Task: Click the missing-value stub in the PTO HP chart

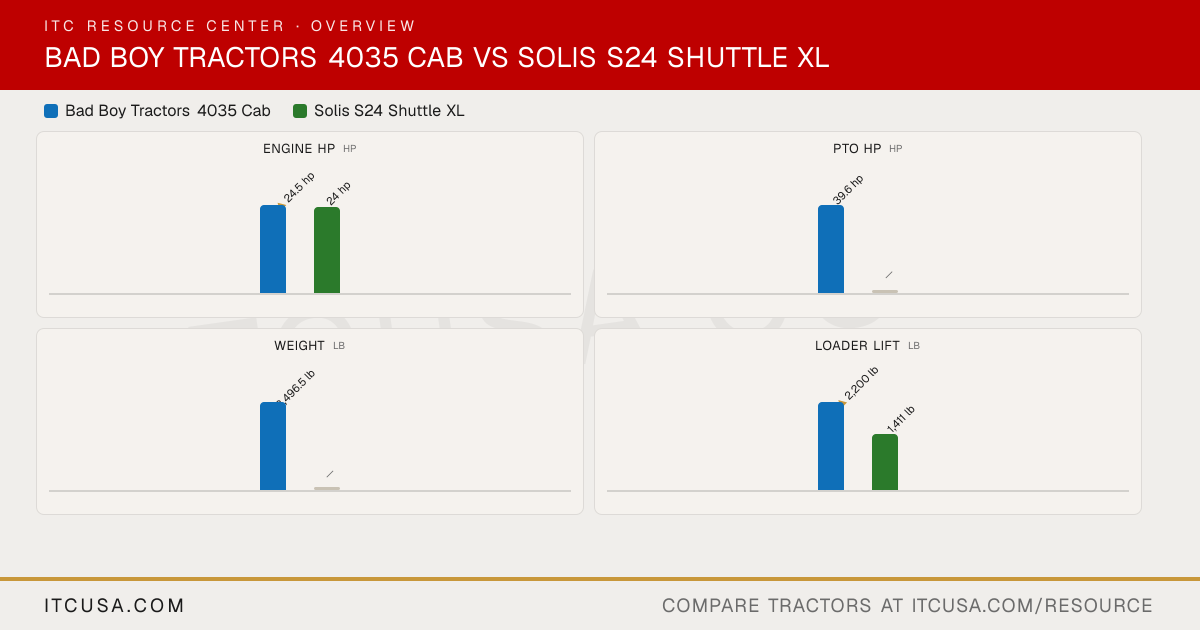Action: pyautogui.click(x=885, y=291)
